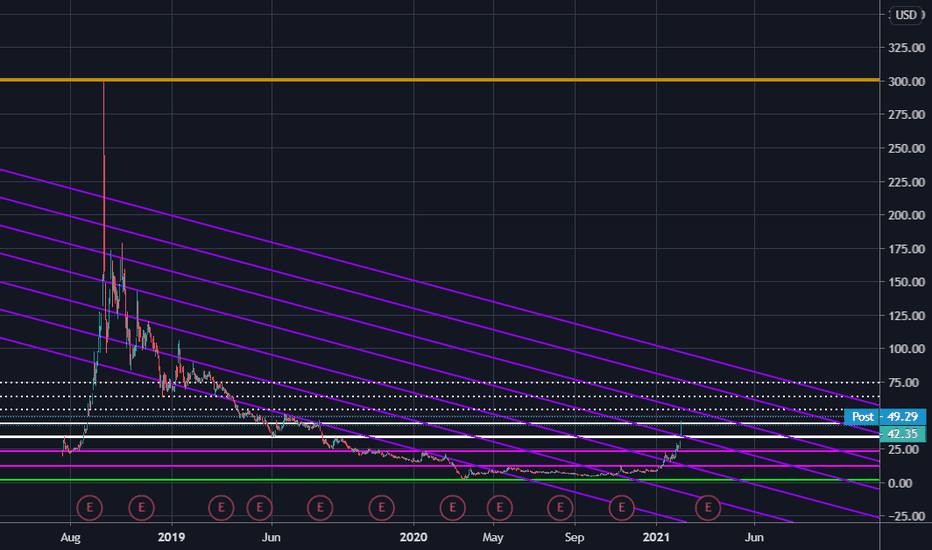Select the green horizontal line near 0.00
The image size is (932, 550).
[x=440, y=479]
